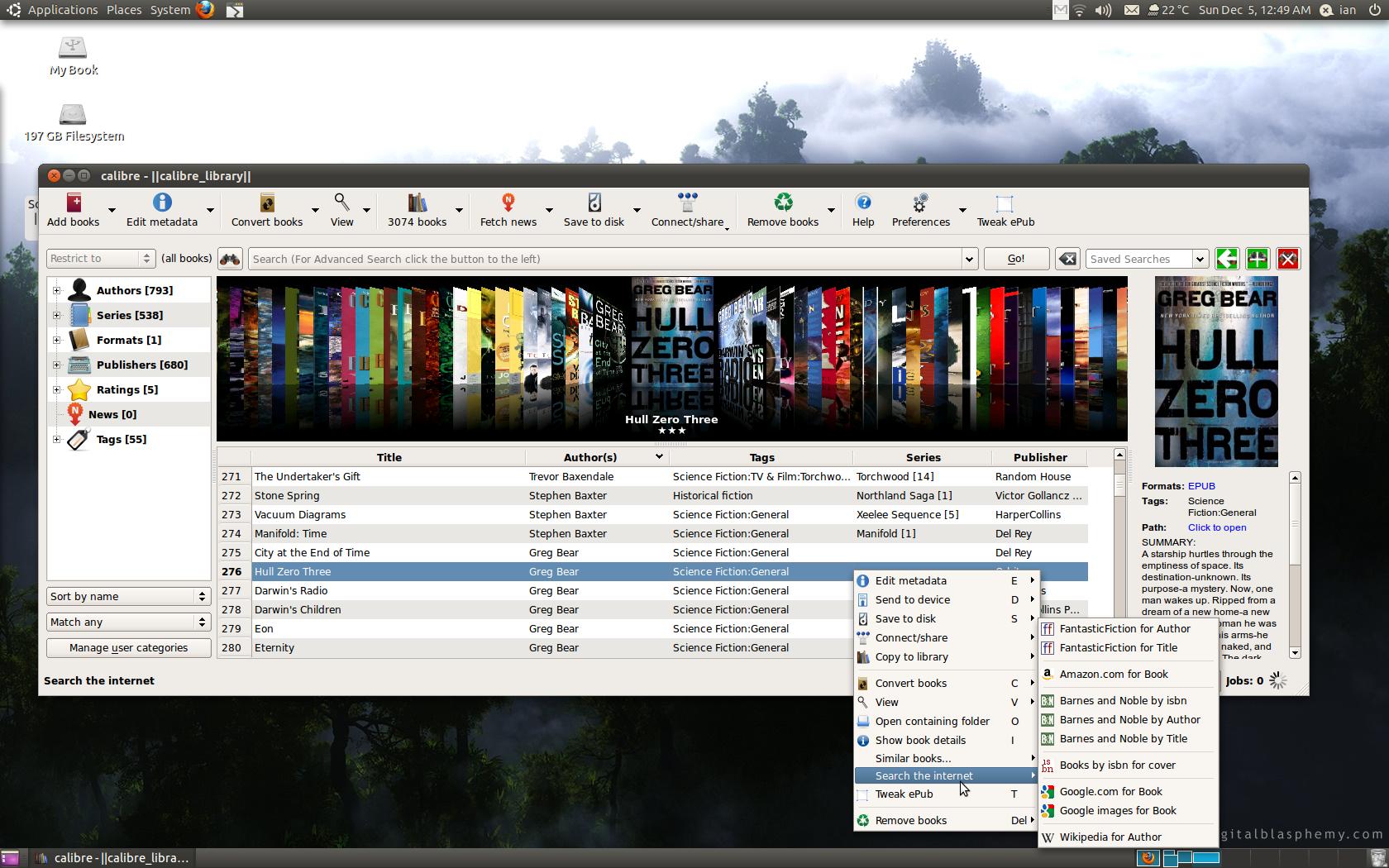Click the Convert books toolbar icon
This screenshot has height=868, width=1389.
coord(266,203)
